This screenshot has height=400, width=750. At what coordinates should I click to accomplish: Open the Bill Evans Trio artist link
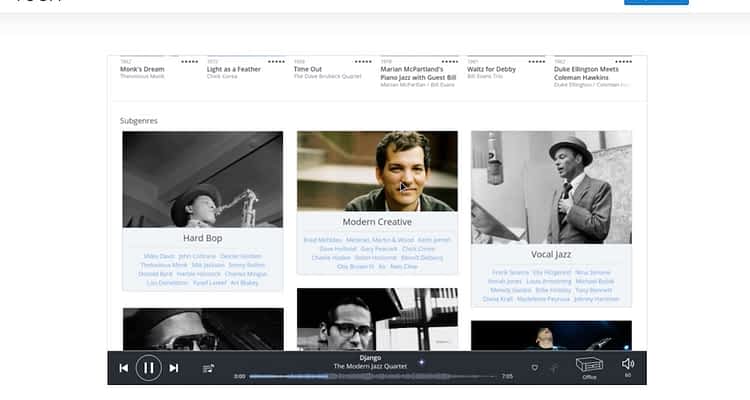485,77
